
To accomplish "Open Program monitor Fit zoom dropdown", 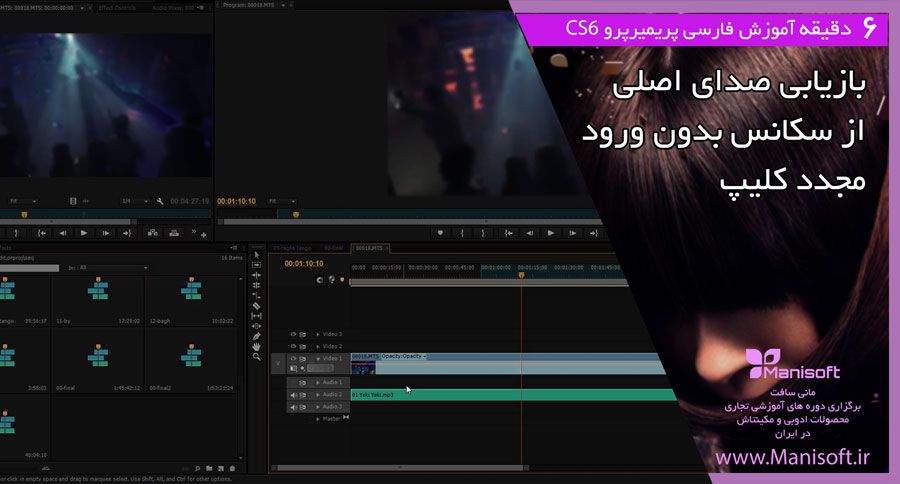I will (x=282, y=201).
